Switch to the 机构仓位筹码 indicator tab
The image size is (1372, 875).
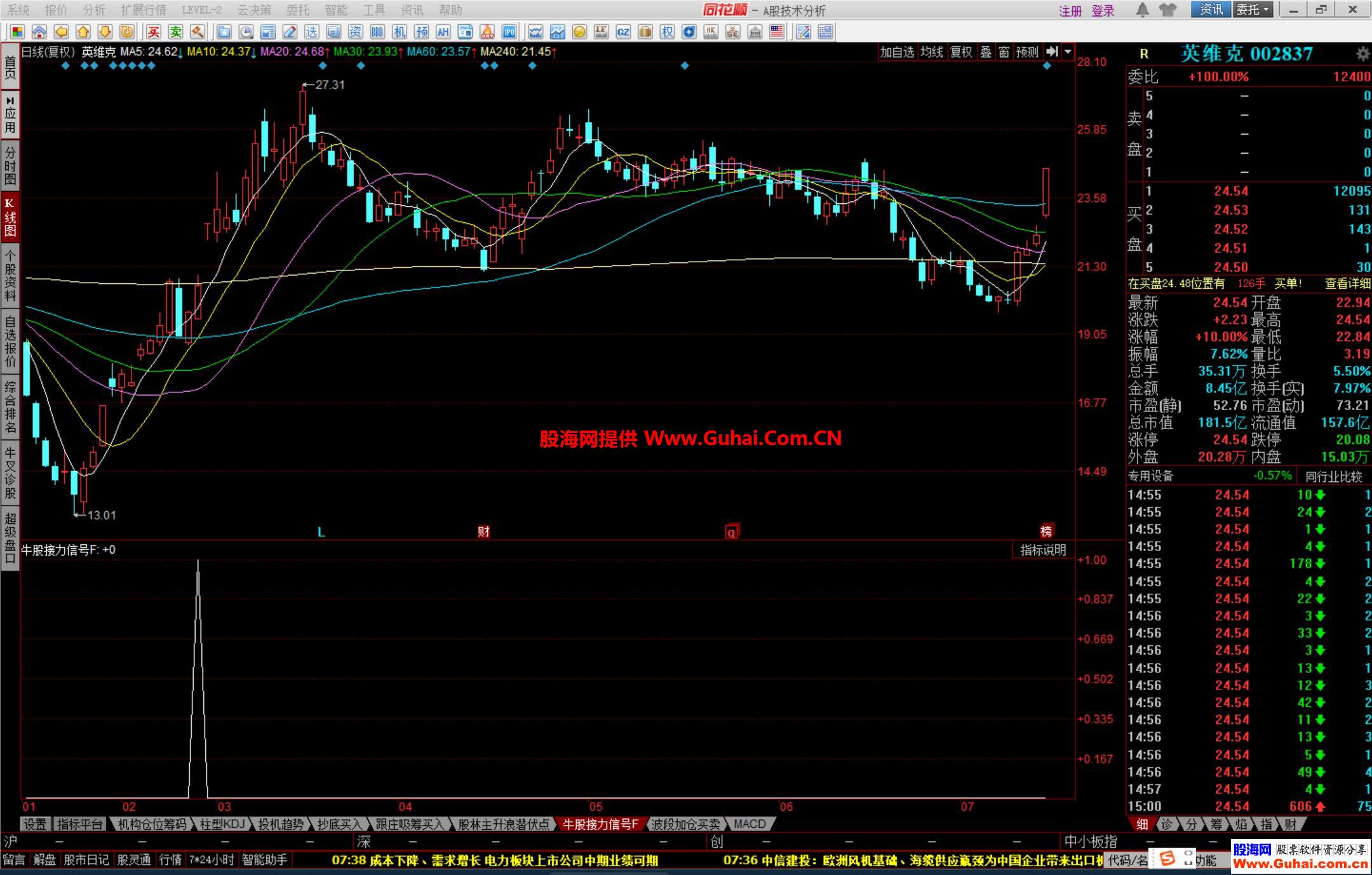(152, 824)
